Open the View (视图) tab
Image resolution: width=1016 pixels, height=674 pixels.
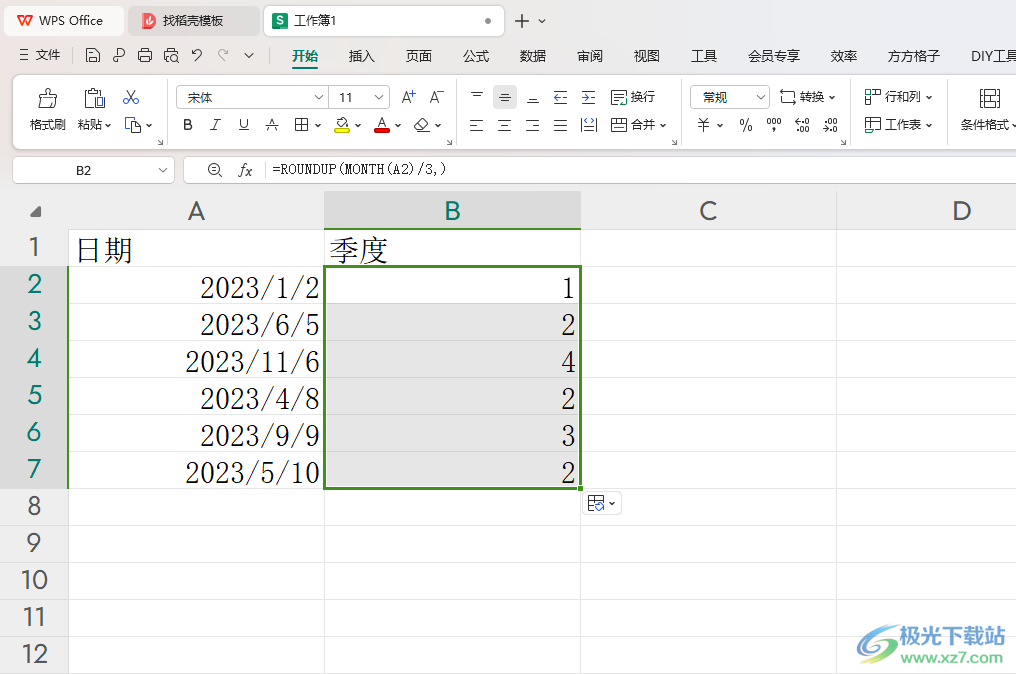pyautogui.click(x=647, y=56)
